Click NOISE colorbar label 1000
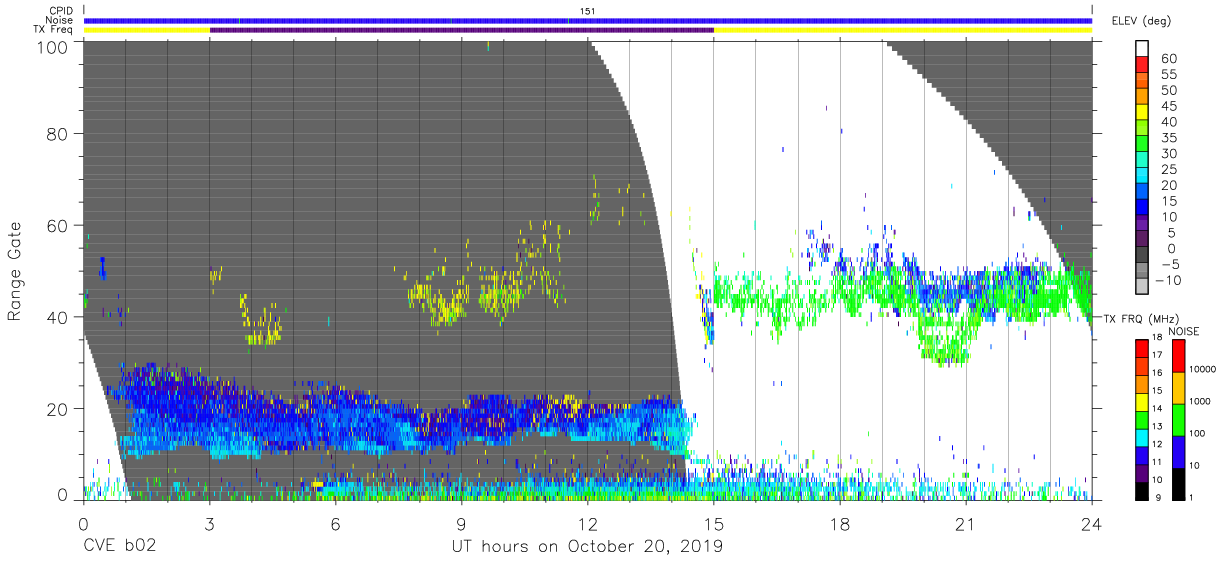Image resolution: width=1228 pixels, height=567 pixels. (x=1202, y=401)
